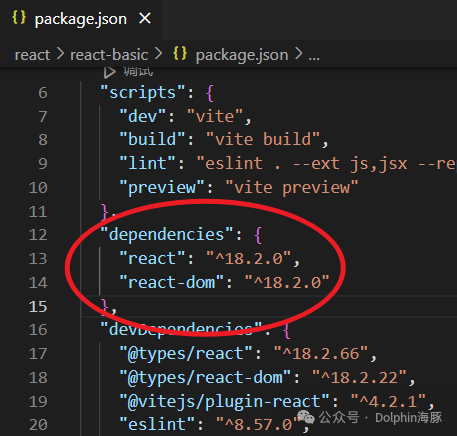Viewport: 457px width, 436px height.
Task: Click the "vite preview" value
Action: coord(292,187)
